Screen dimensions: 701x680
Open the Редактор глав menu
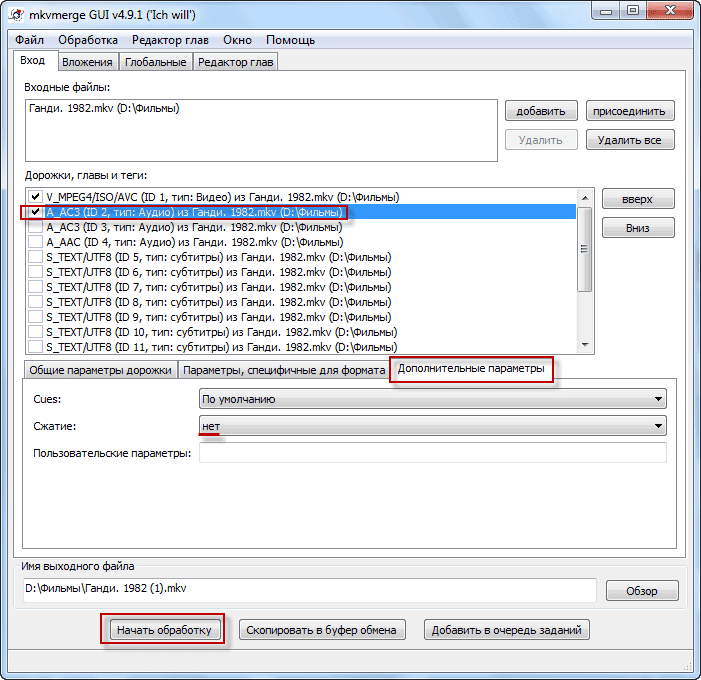click(x=170, y=40)
